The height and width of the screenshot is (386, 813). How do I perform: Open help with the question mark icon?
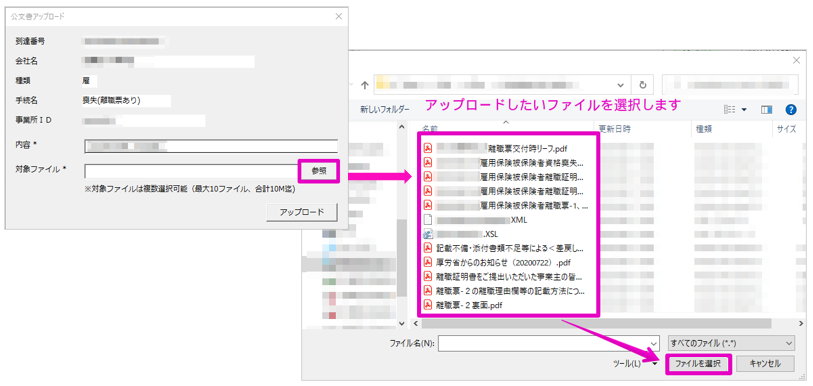(791, 109)
